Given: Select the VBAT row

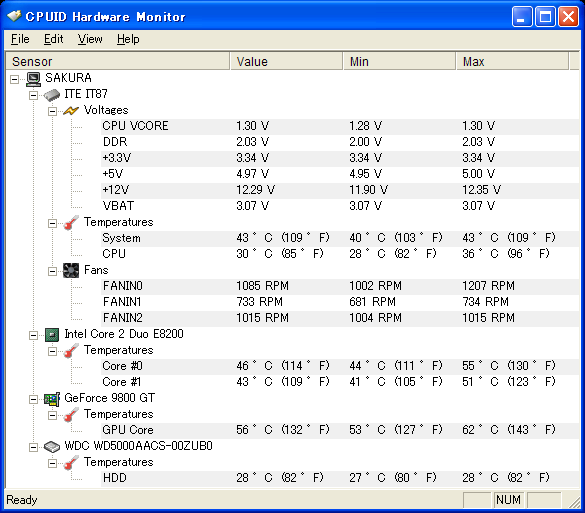Looking at the screenshot, I should click(340, 206).
